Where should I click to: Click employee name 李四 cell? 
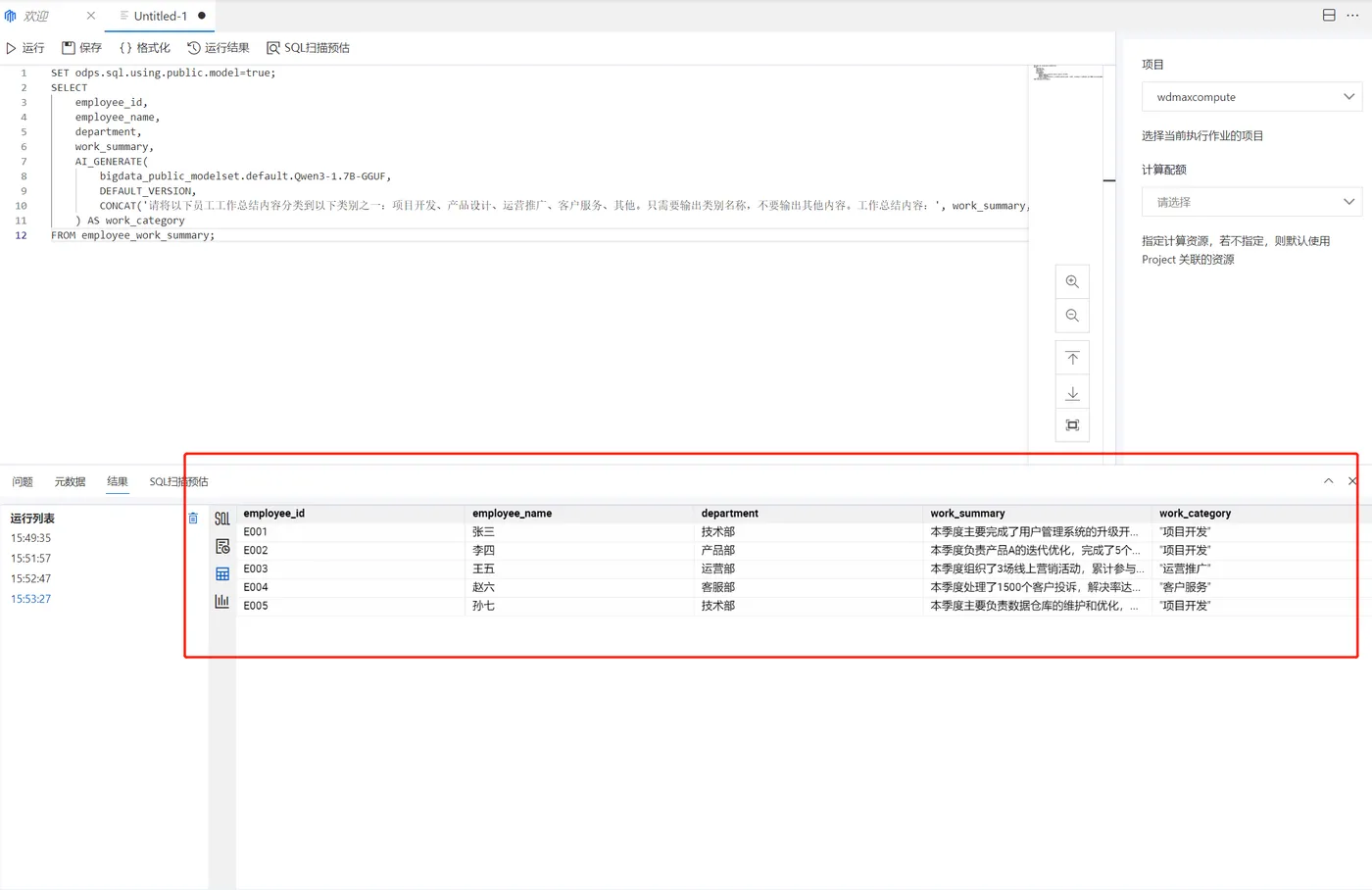coord(580,551)
